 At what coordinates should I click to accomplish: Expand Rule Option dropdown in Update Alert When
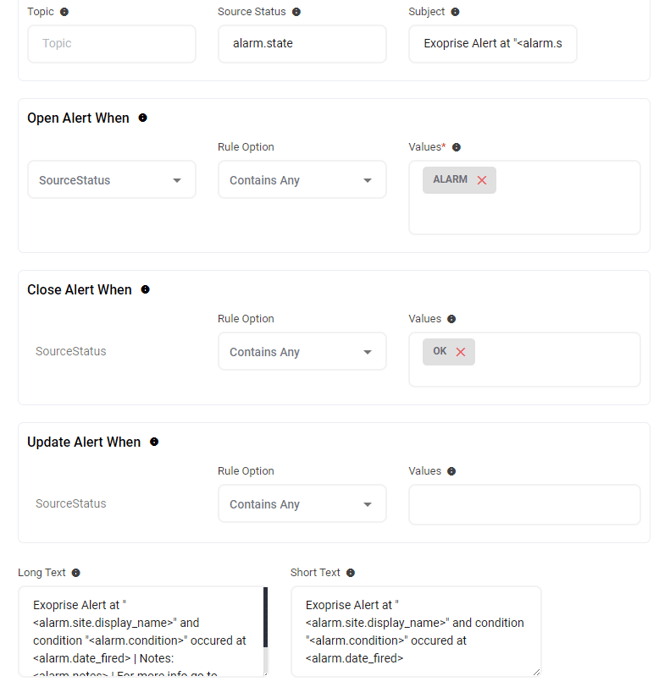coord(301,504)
